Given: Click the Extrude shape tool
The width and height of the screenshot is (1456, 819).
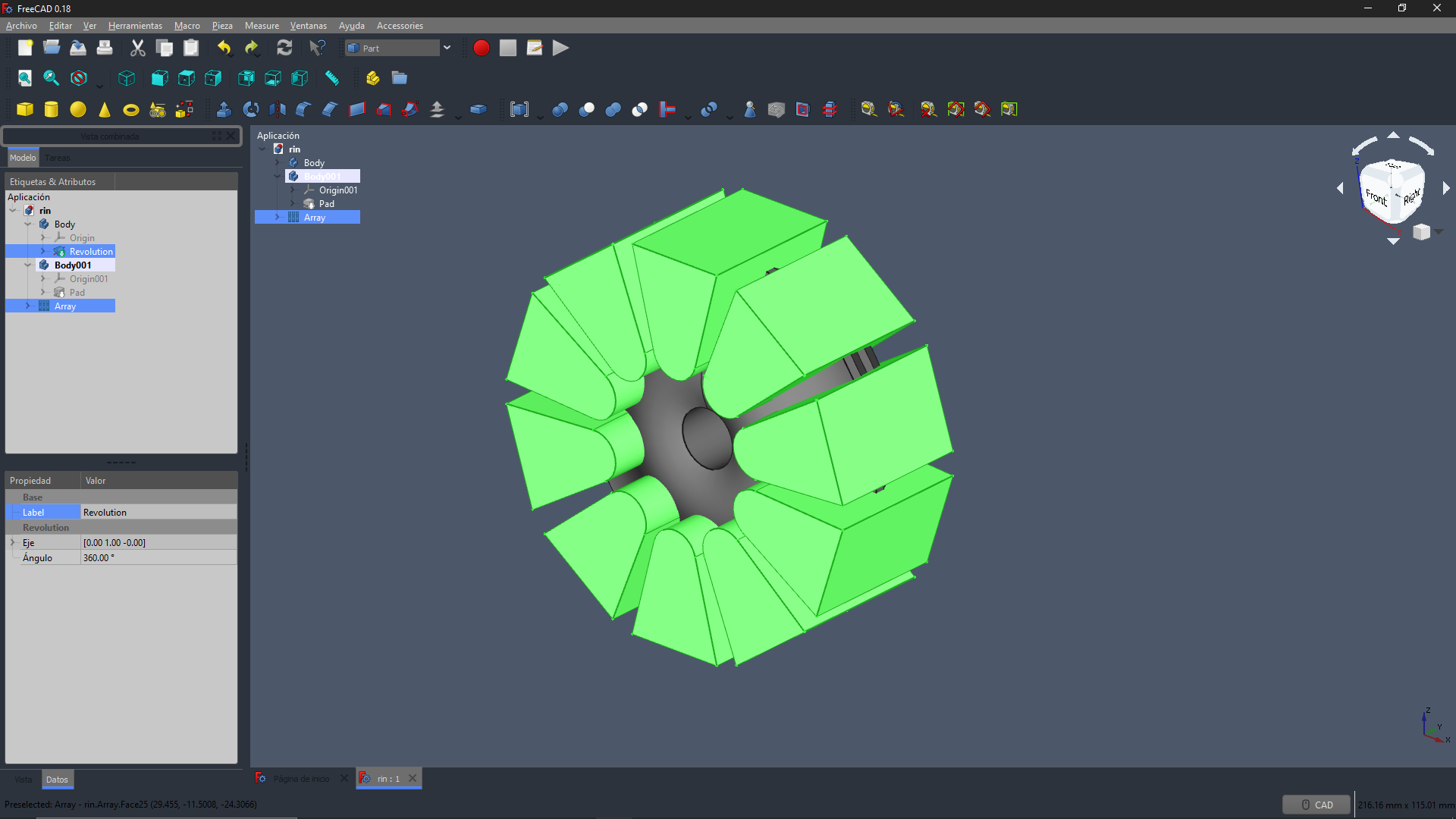Looking at the screenshot, I should pyautogui.click(x=224, y=109).
